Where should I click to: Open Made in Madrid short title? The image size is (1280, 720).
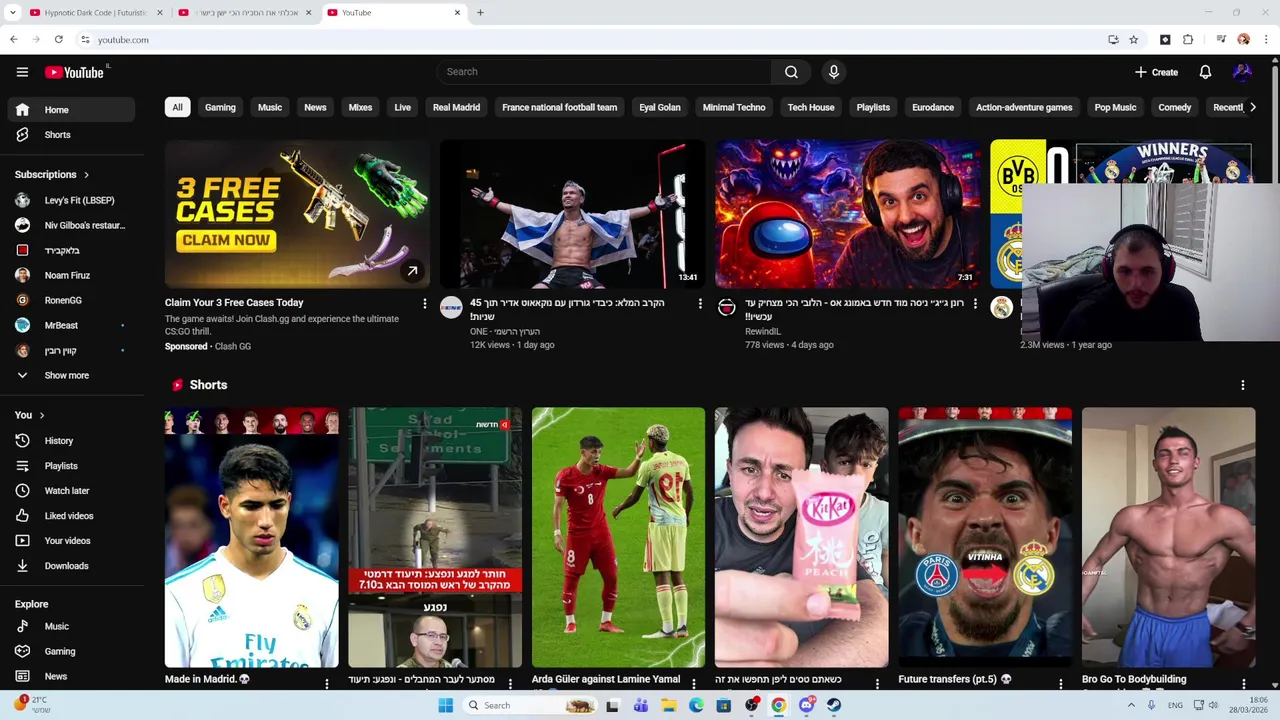click(208, 679)
